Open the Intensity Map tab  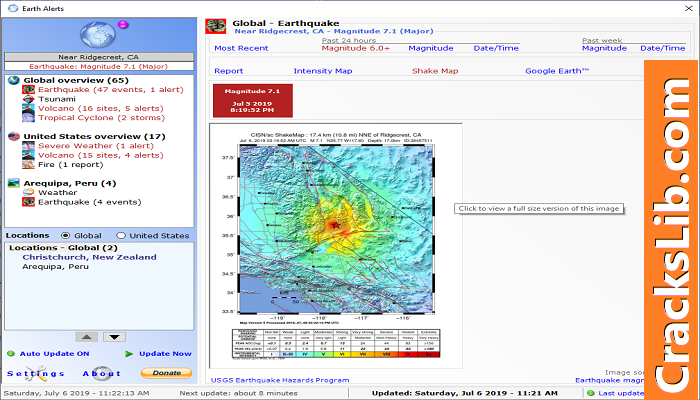pyautogui.click(x=323, y=71)
